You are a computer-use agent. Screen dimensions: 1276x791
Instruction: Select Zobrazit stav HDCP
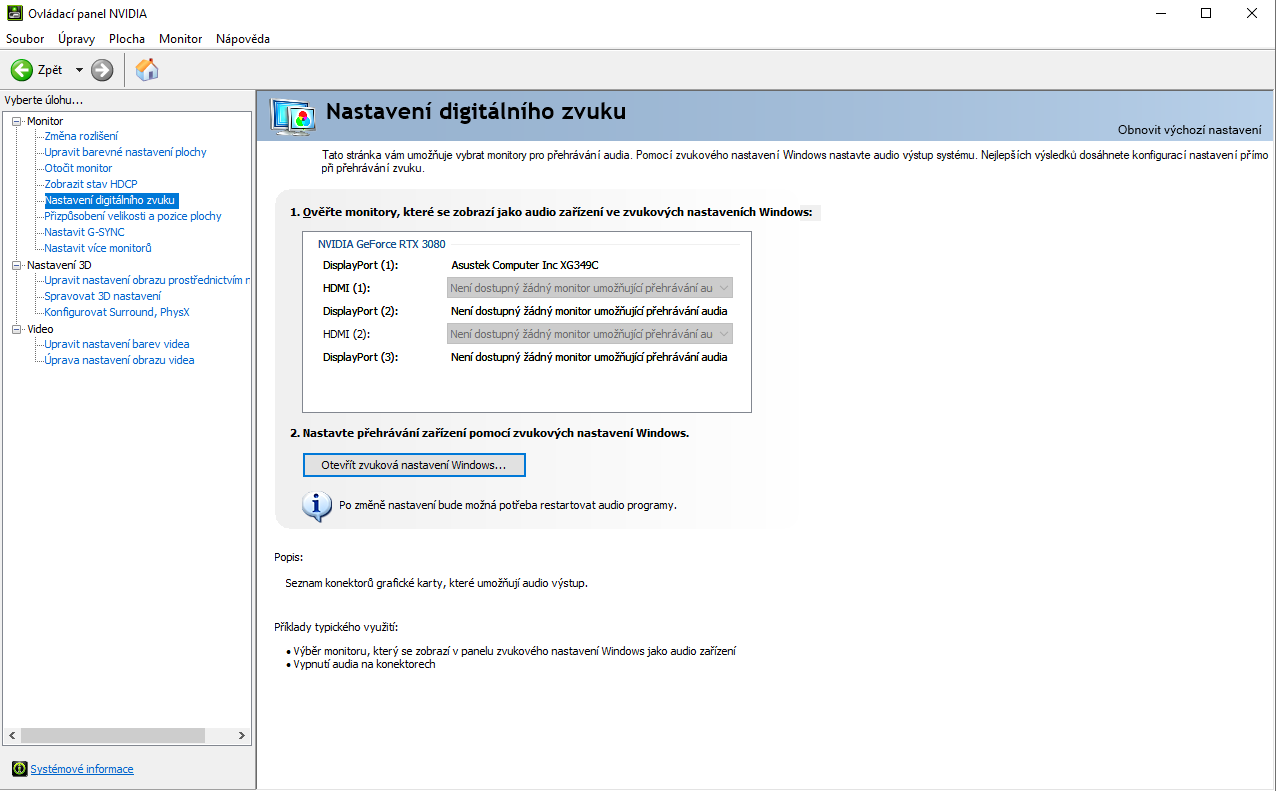(91, 184)
